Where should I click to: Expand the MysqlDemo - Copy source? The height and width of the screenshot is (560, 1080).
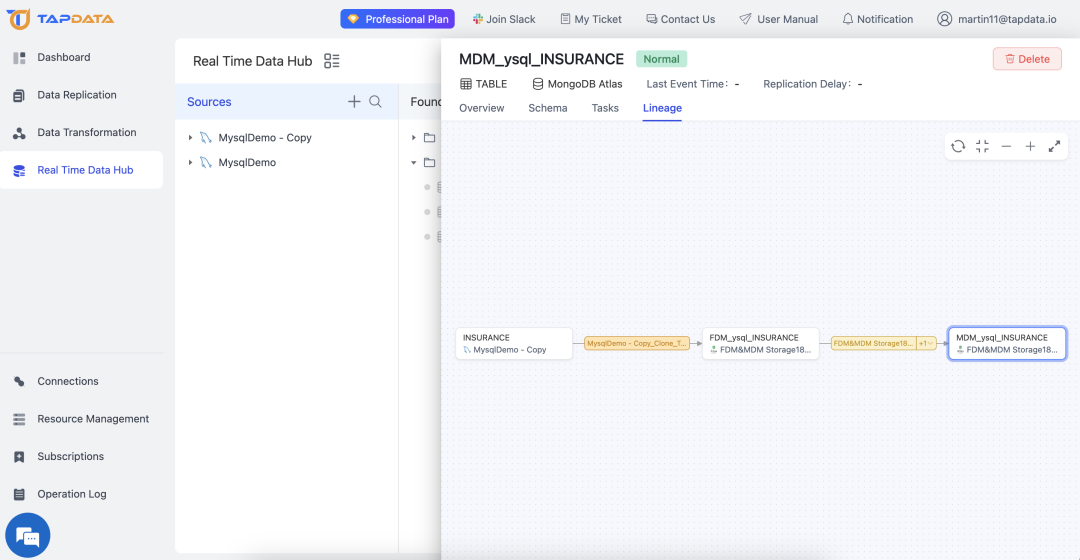coord(190,138)
